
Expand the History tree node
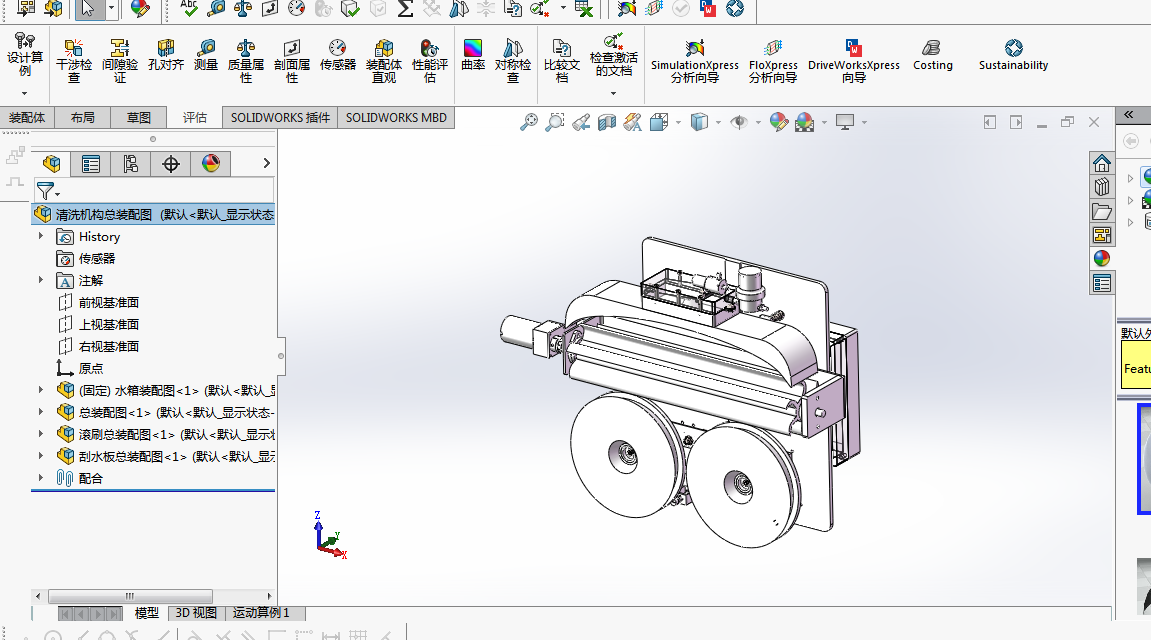coord(41,236)
